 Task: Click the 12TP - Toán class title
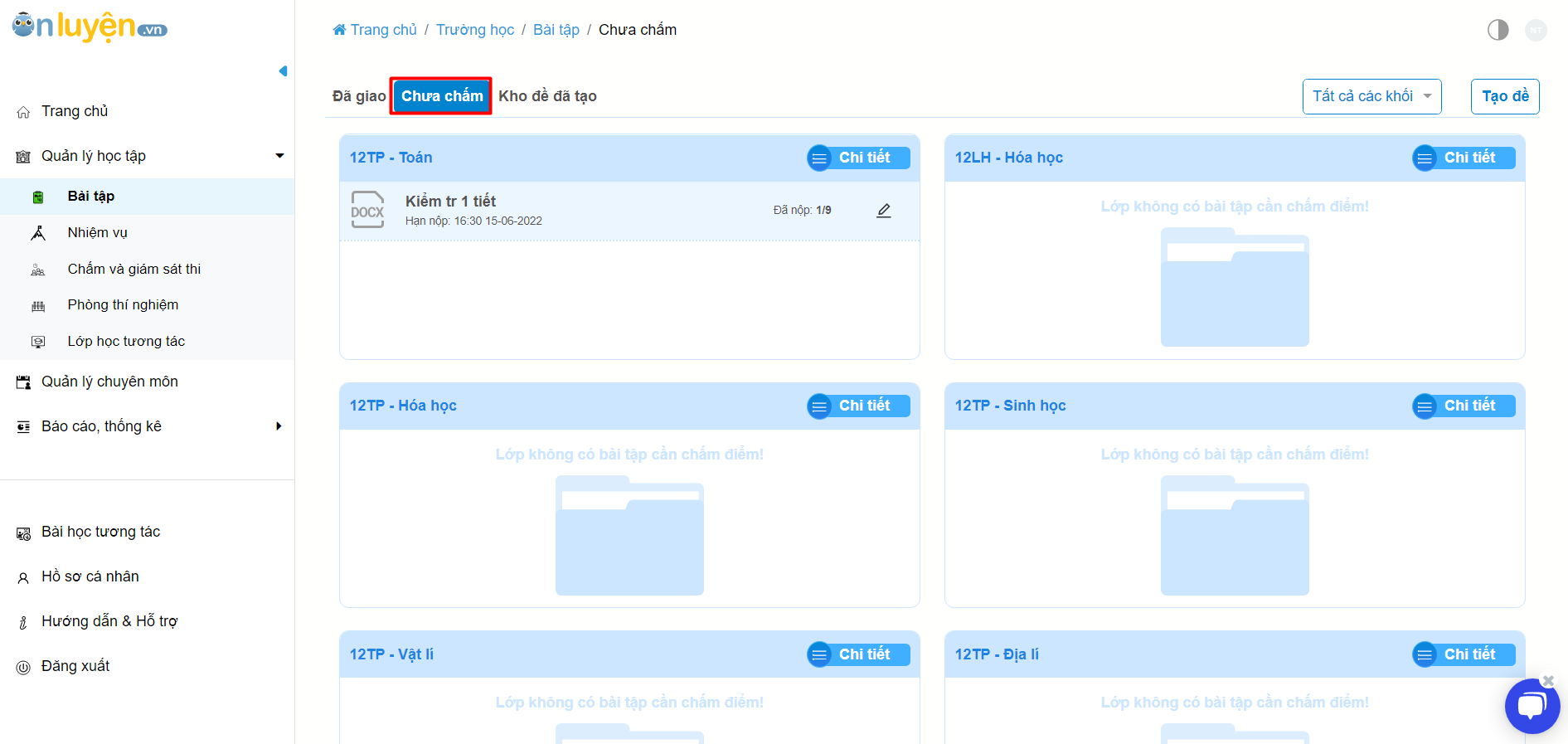[391, 158]
